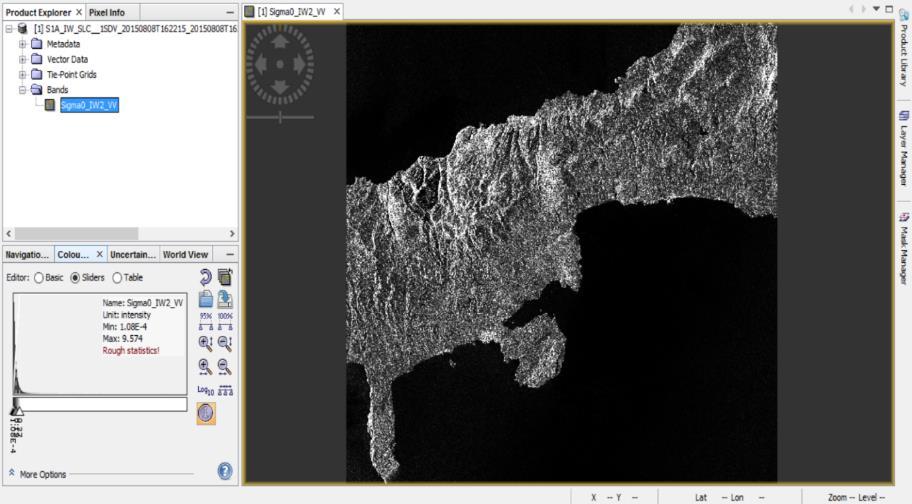Switch to the Navigation tab

27,255
